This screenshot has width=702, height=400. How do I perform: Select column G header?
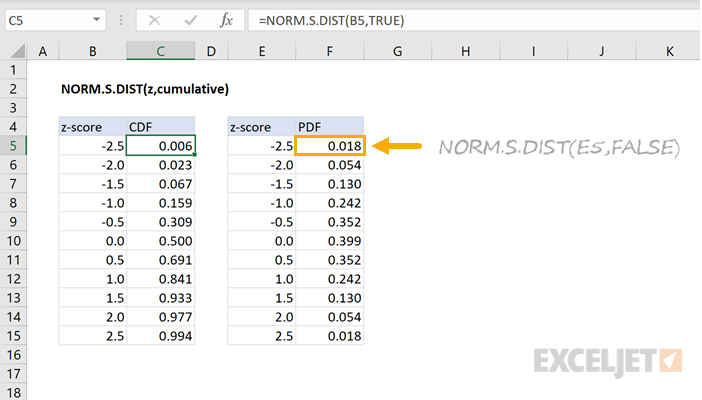[398, 51]
